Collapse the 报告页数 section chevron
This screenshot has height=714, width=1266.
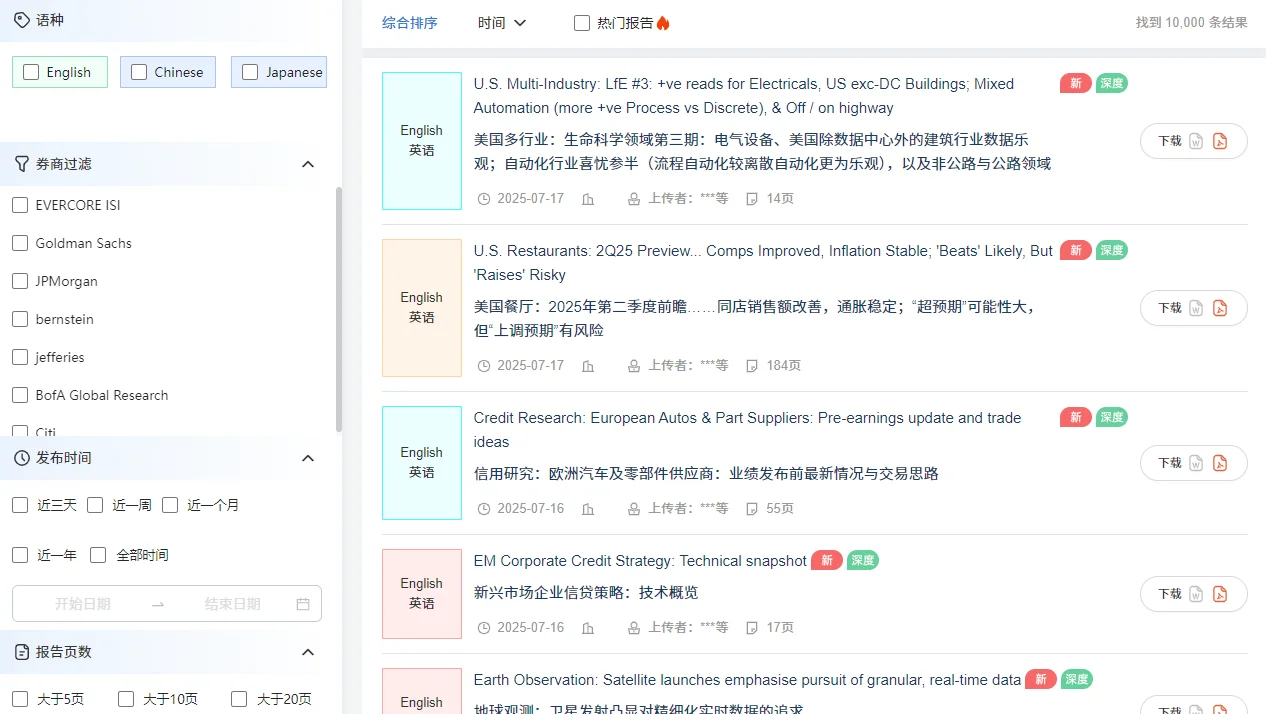click(x=308, y=652)
